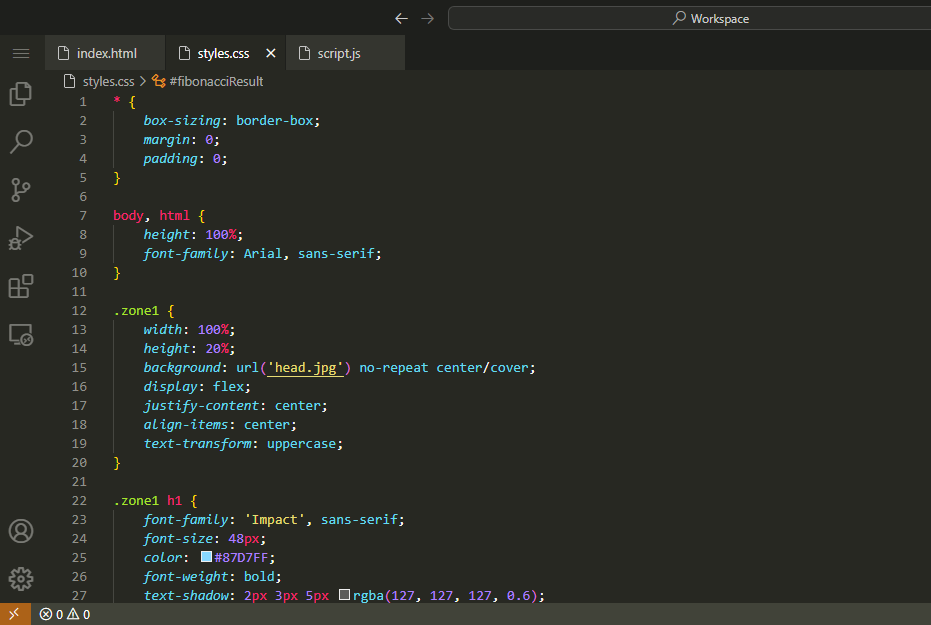
Task: Open errors and warnings status indicator
Action: click(x=65, y=614)
